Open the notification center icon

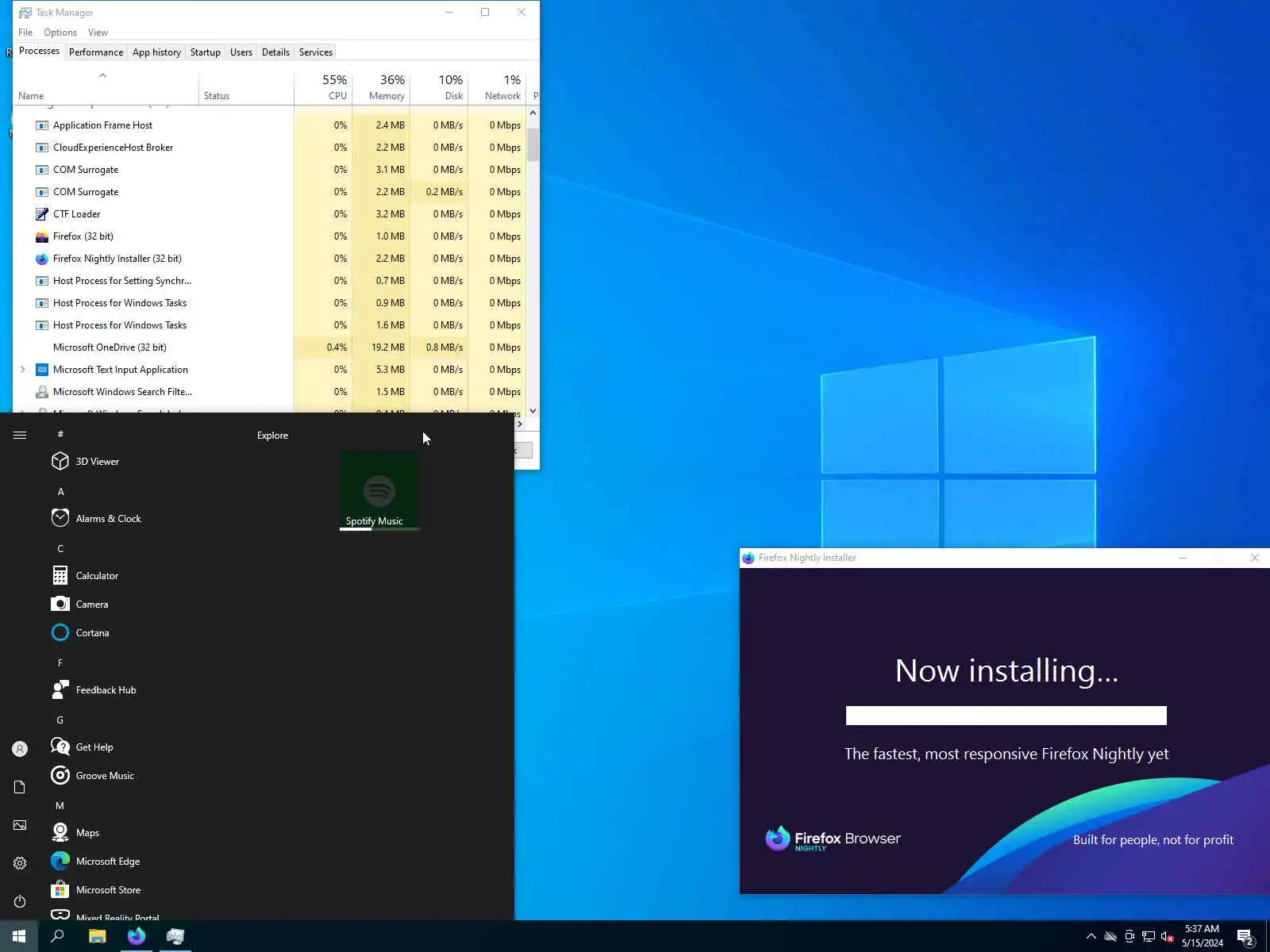[1245, 937]
